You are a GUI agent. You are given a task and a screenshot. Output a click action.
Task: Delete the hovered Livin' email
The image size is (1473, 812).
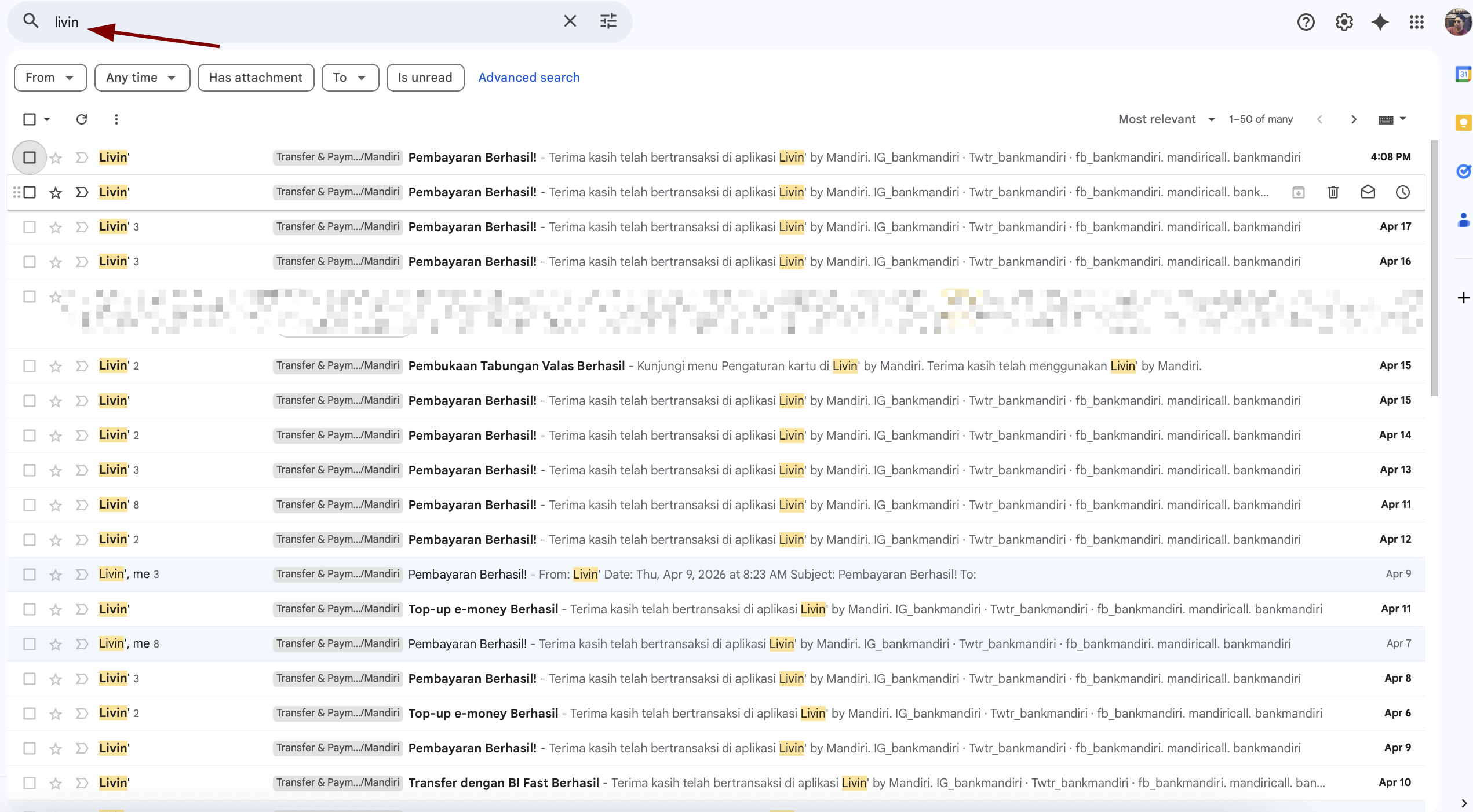[x=1333, y=192]
